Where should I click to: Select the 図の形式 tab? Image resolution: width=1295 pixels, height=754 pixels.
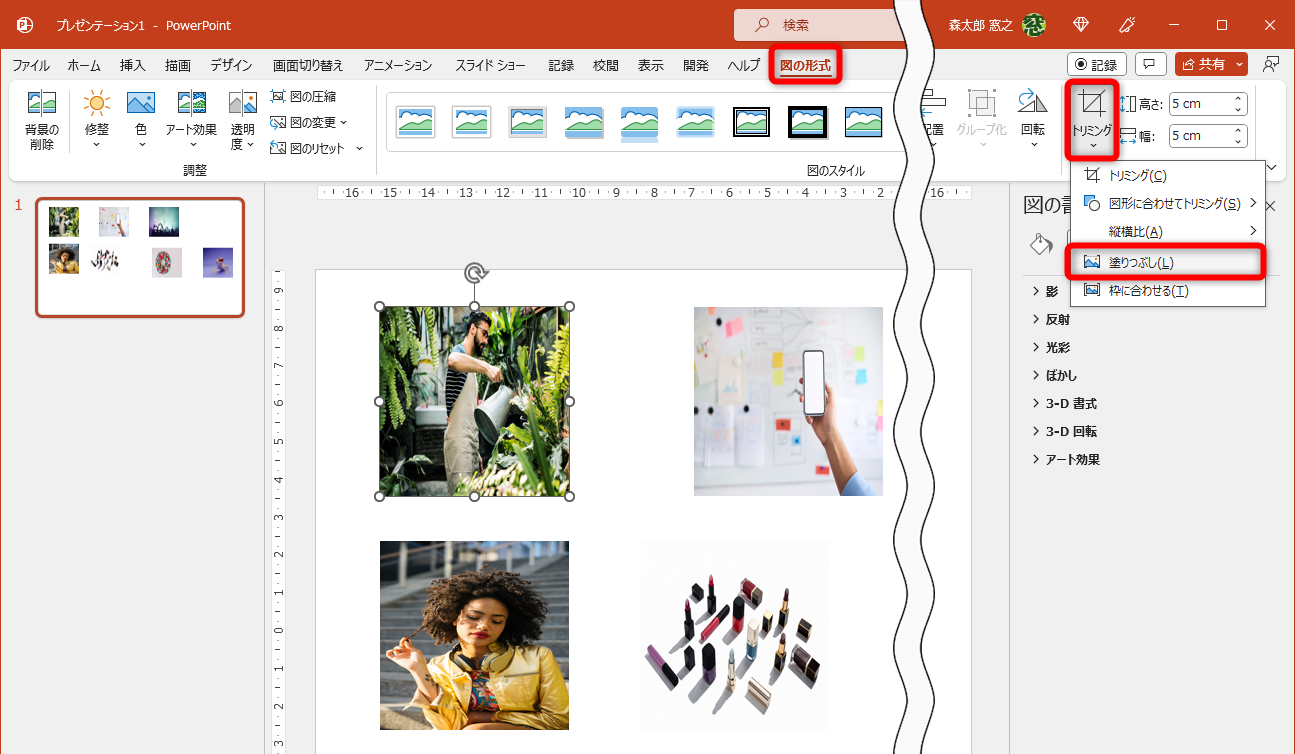[805, 65]
